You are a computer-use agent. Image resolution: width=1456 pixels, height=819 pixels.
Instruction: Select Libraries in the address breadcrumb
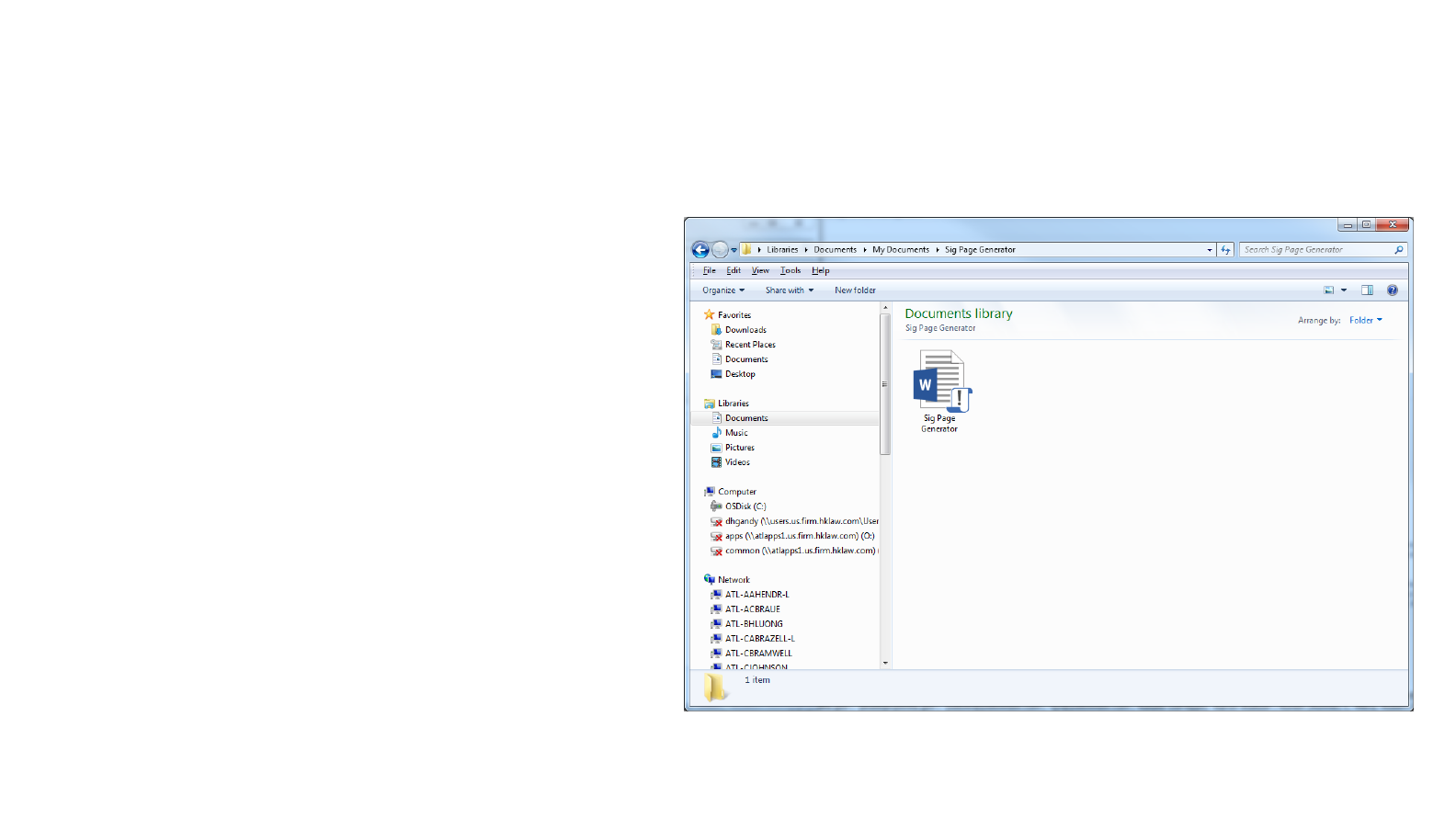point(782,250)
